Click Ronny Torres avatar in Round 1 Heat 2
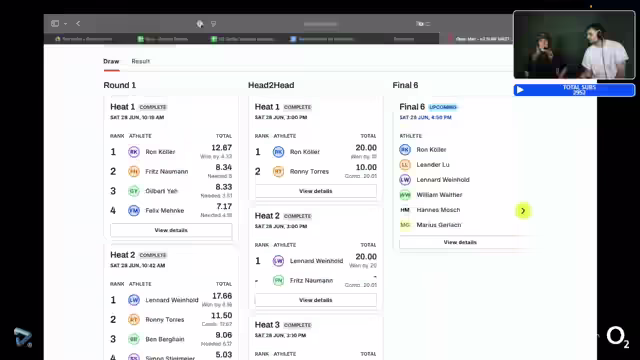The height and width of the screenshot is (360, 640). (134, 320)
